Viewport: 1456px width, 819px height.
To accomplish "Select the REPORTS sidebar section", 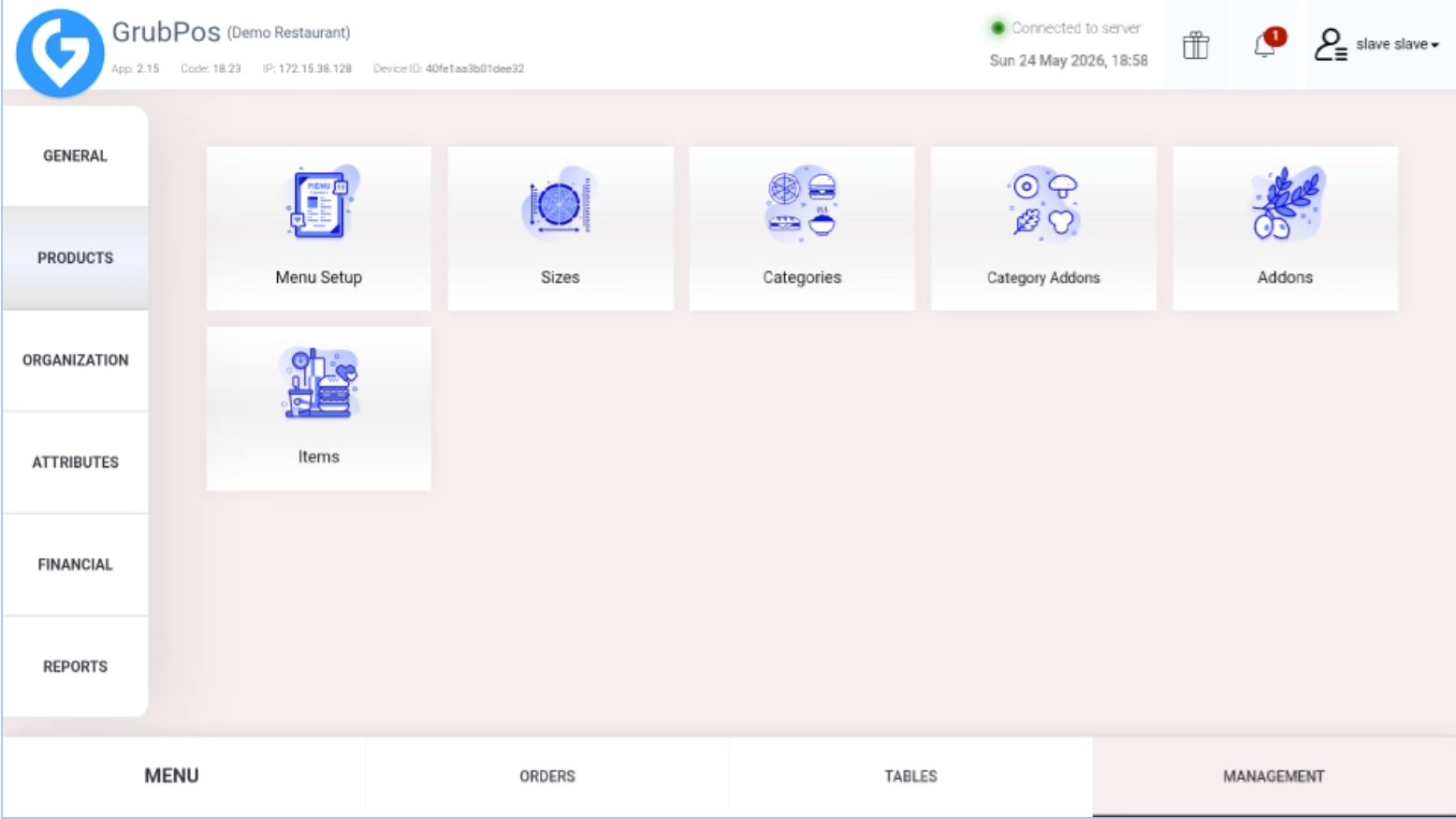I will click(x=75, y=666).
